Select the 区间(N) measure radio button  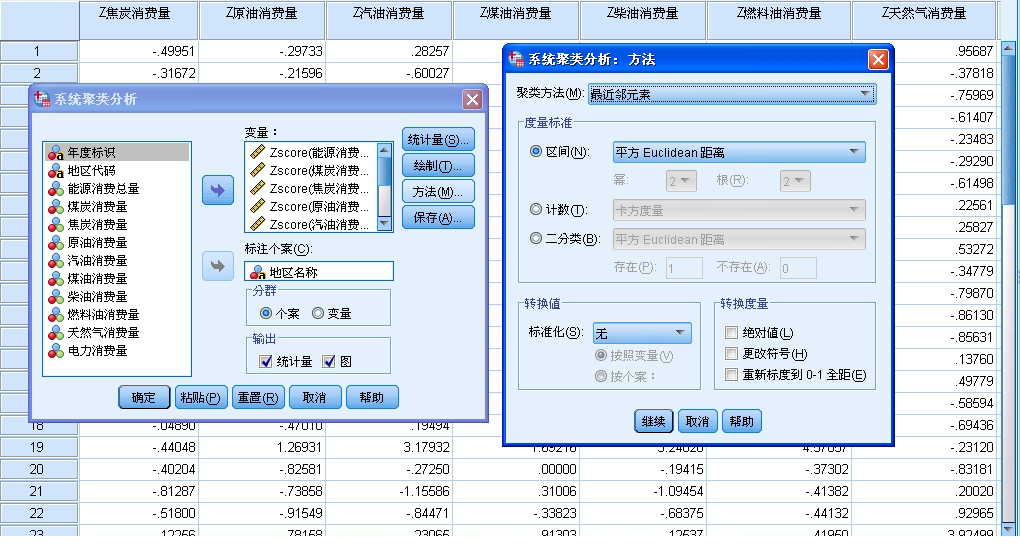pyautogui.click(x=536, y=151)
